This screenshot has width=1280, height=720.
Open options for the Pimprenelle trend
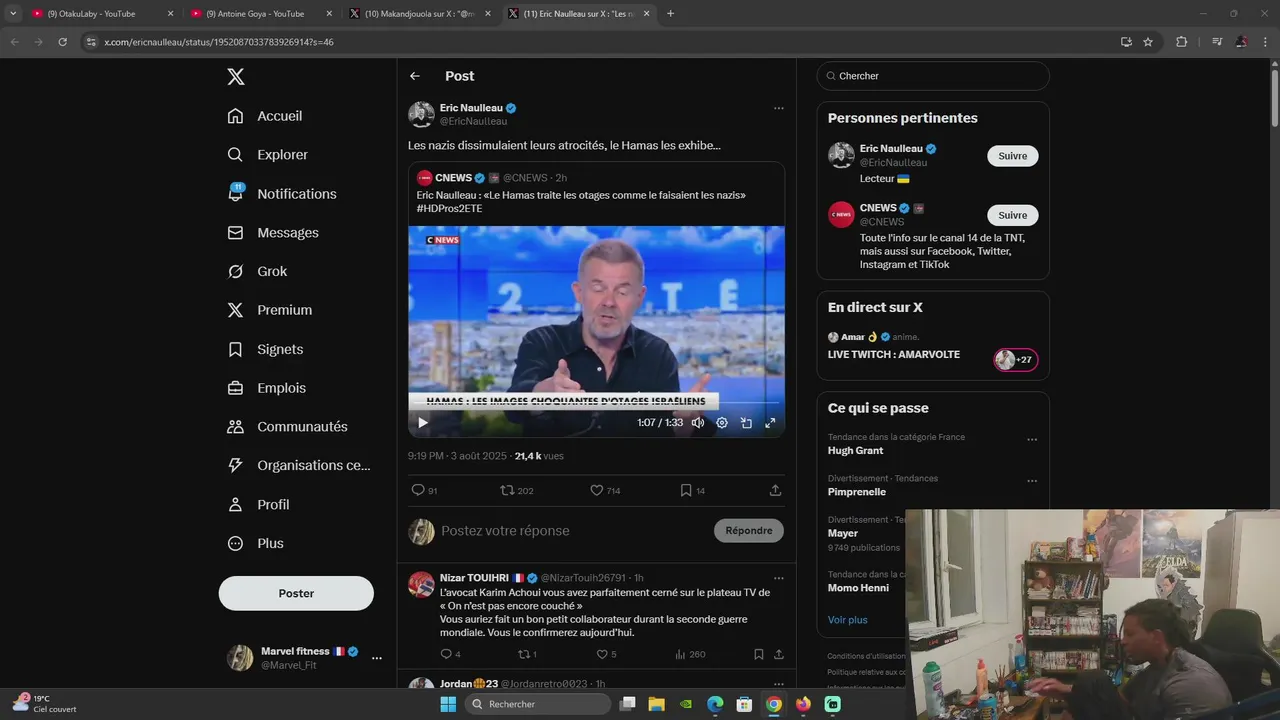(x=1032, y=480)
